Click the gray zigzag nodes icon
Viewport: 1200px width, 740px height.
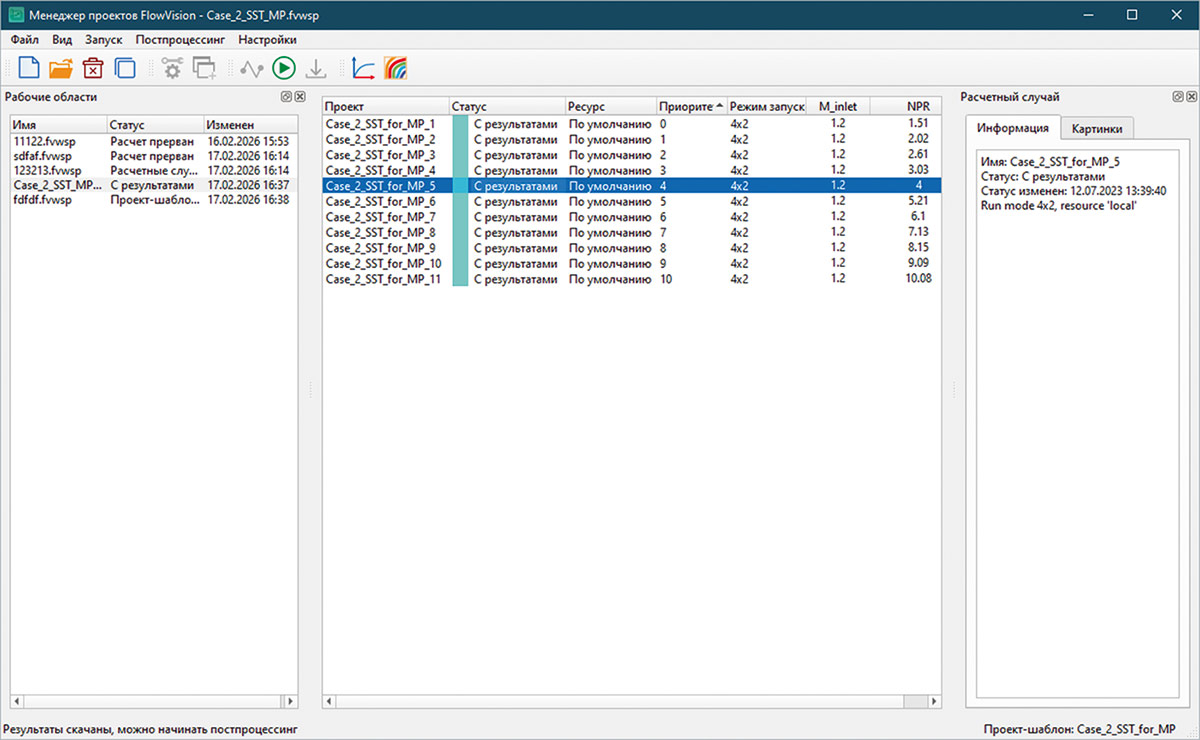point(251,68)
